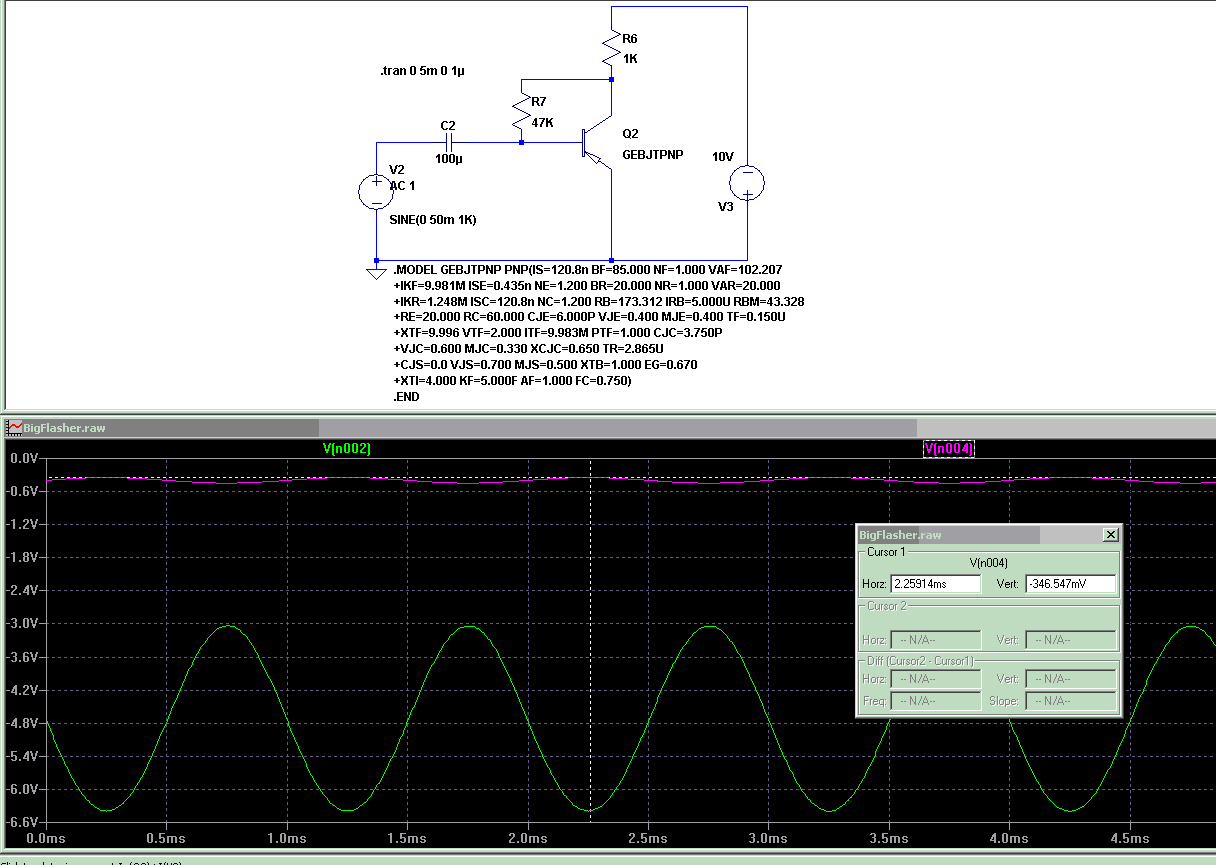Select resistor R6 1K in schematic
This screenshot has width=1216, height=865.
coord(611,49)
